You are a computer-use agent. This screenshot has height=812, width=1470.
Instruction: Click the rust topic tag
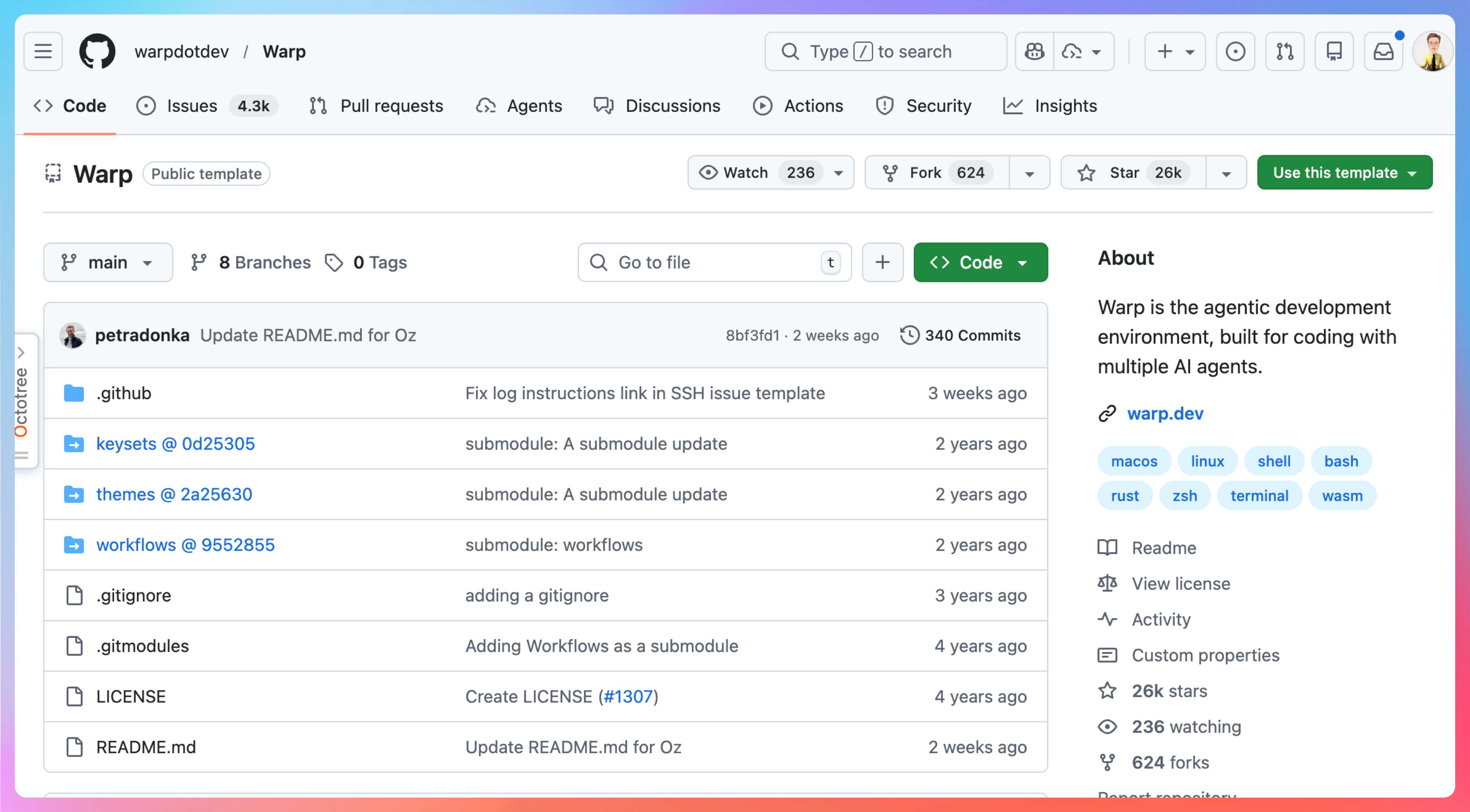(1124, 496)
